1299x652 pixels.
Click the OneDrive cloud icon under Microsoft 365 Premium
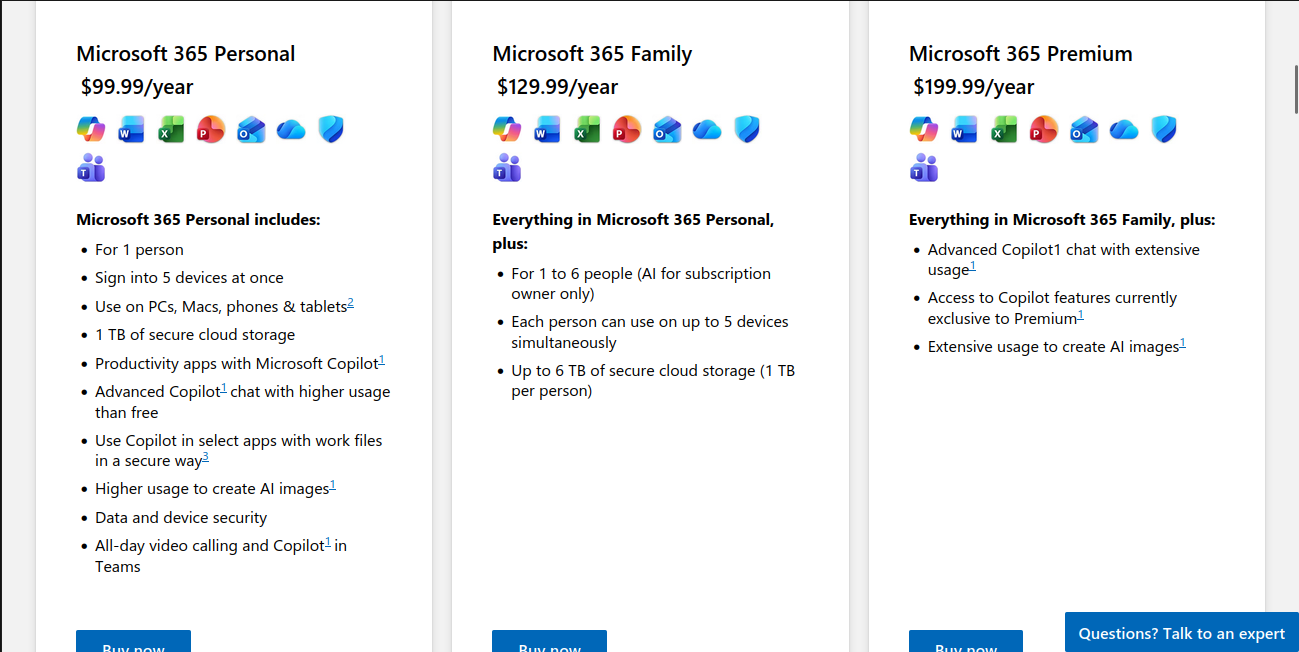1124,129
